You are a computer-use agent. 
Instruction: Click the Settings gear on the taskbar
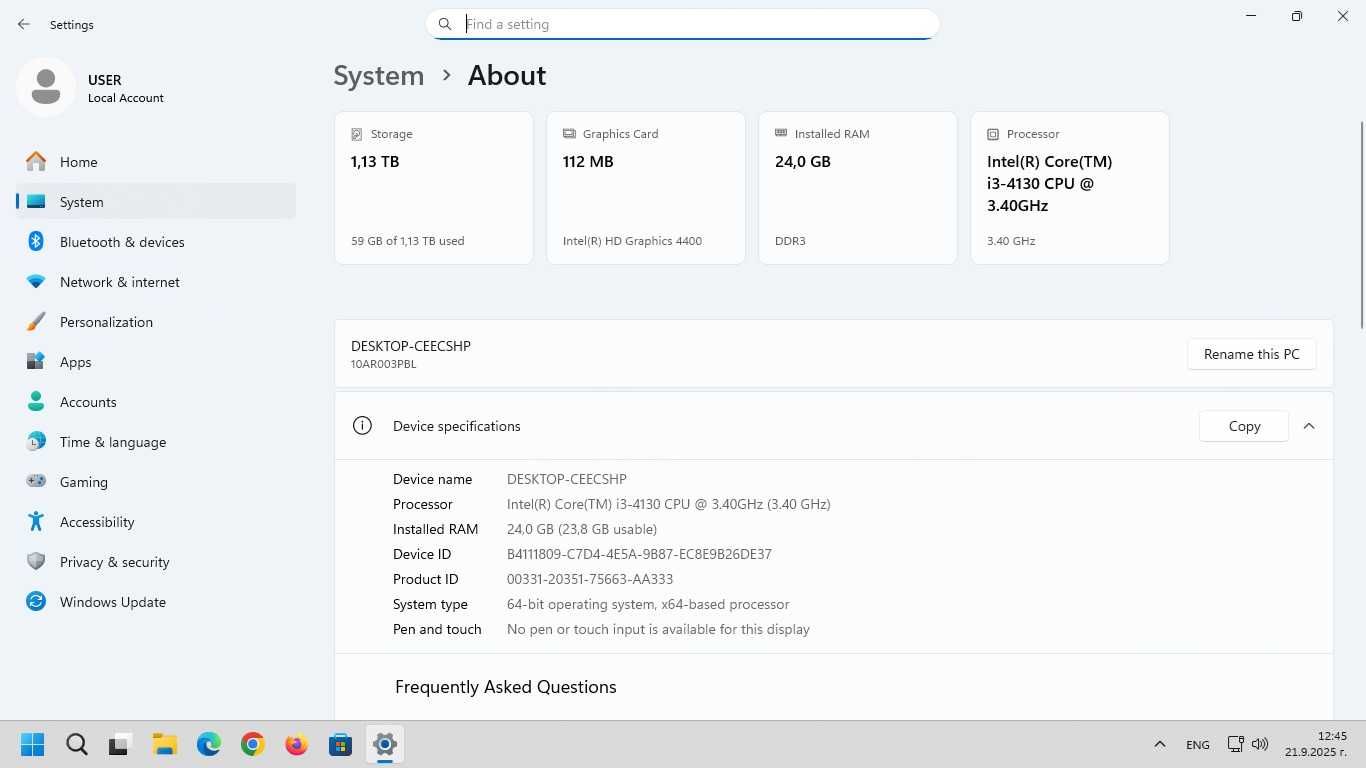tap(385, 744)
